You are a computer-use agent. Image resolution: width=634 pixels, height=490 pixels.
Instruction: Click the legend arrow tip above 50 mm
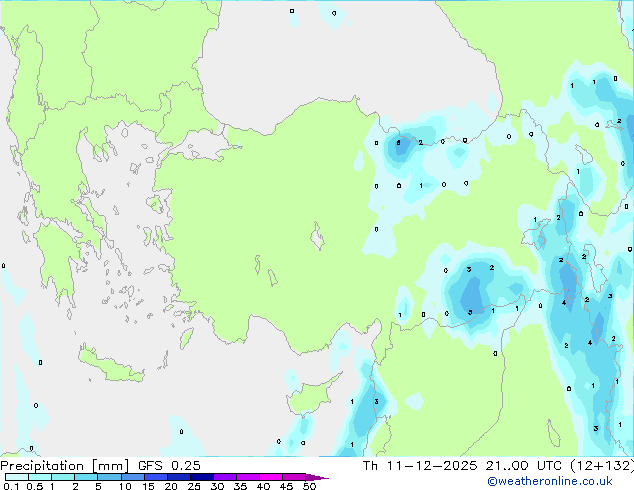click(x=317, y=477)
